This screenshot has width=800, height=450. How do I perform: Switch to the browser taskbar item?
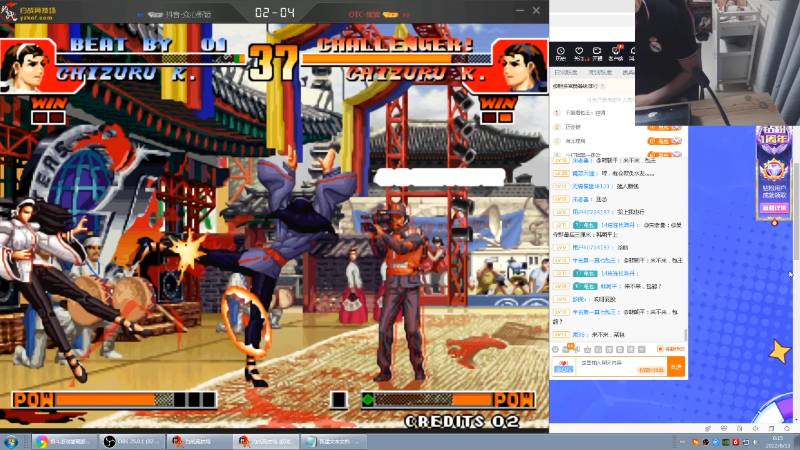tap(64, 441)
